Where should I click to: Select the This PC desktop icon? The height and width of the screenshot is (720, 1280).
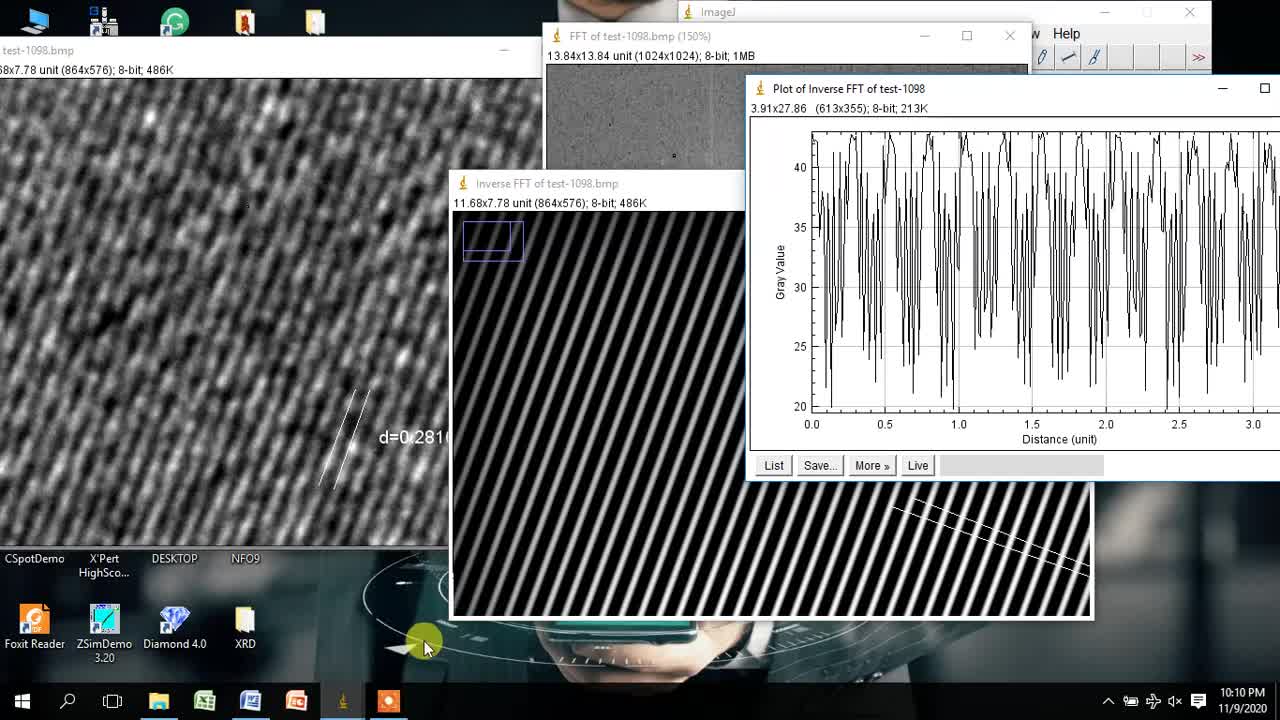coord(35,20)
